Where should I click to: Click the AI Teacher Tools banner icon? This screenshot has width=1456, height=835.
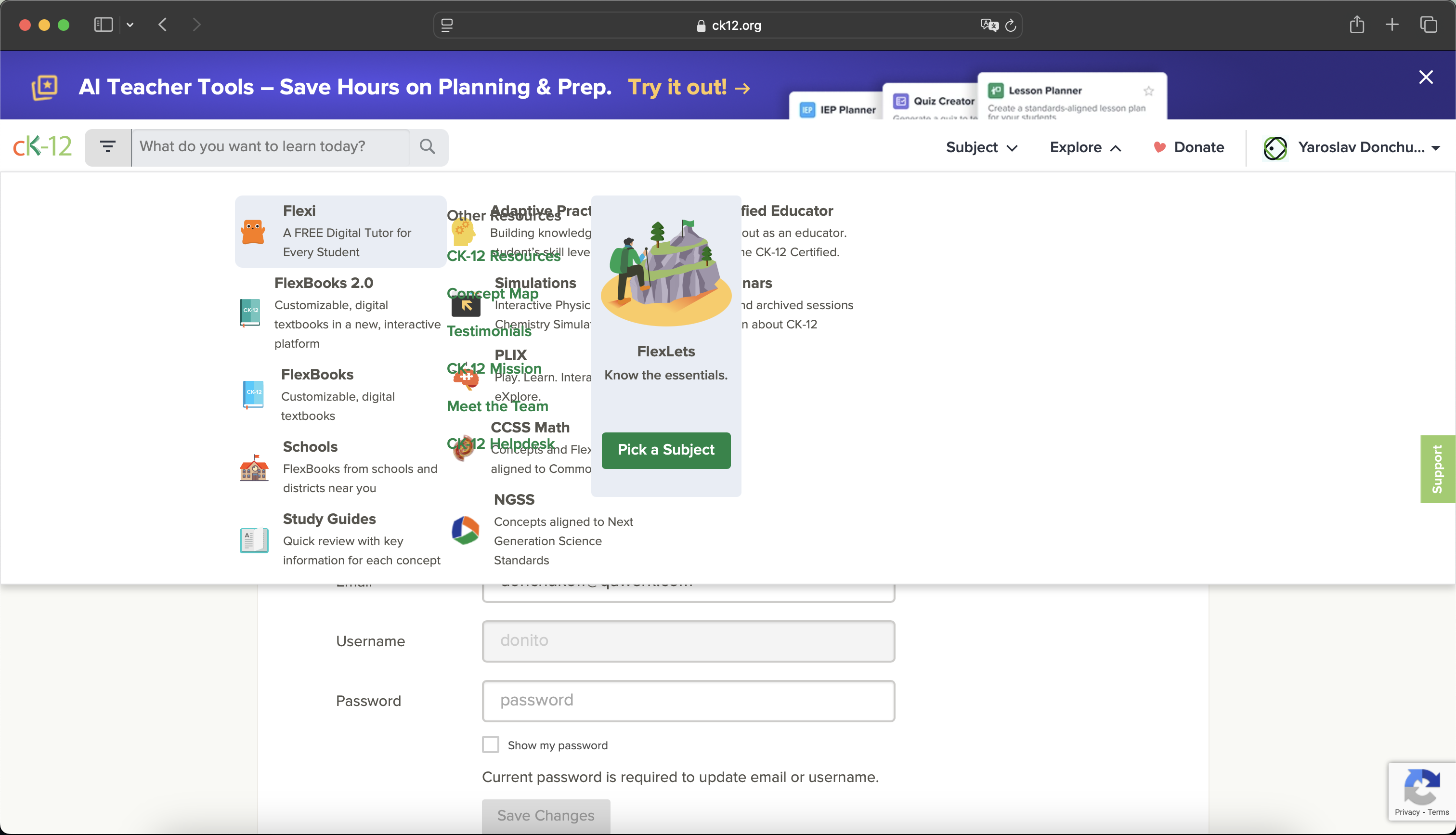click(45, 87)
